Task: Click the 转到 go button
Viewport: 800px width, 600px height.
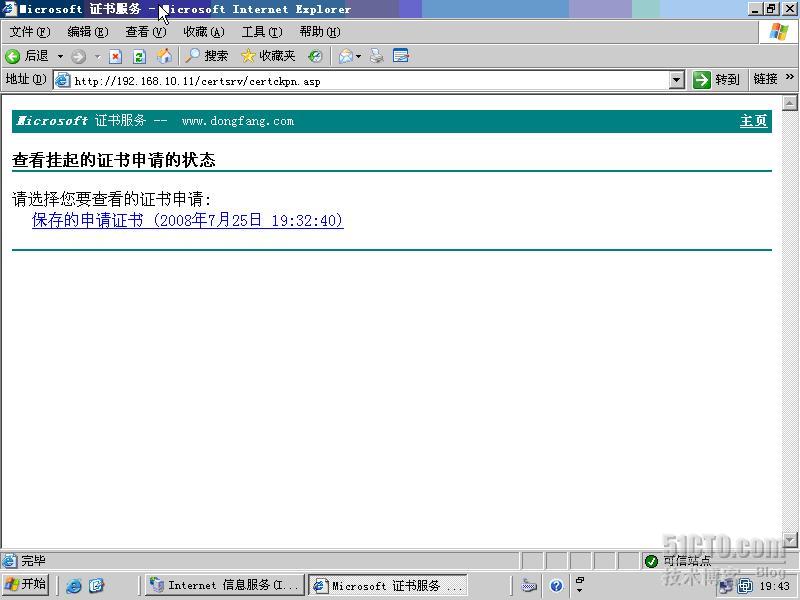Action: pos(716,80)
